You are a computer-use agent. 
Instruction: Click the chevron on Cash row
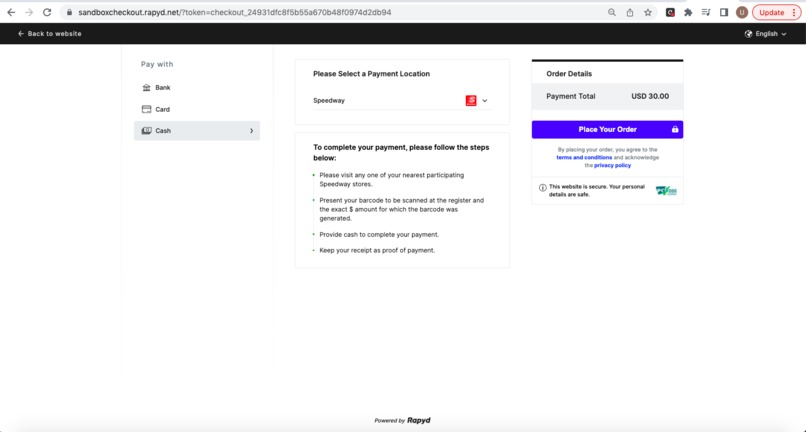251,131
